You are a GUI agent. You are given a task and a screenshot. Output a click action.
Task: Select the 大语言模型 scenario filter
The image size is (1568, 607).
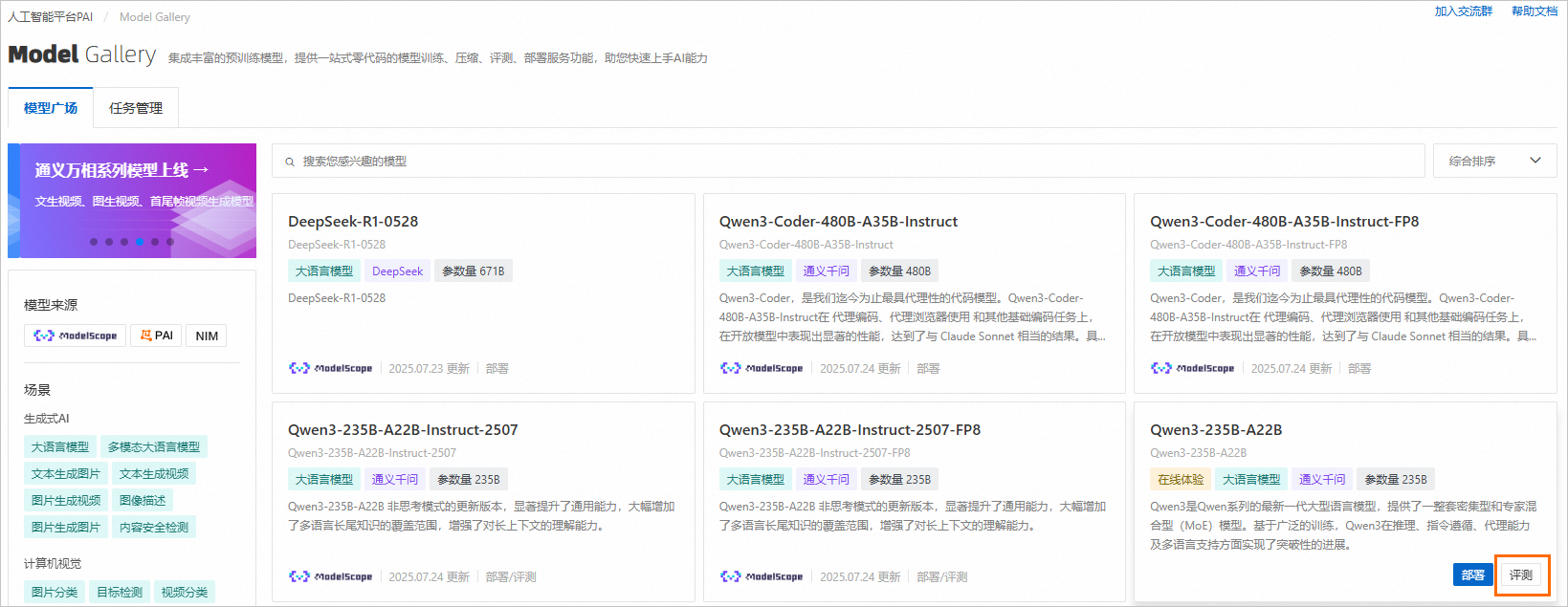click(60, 446)
